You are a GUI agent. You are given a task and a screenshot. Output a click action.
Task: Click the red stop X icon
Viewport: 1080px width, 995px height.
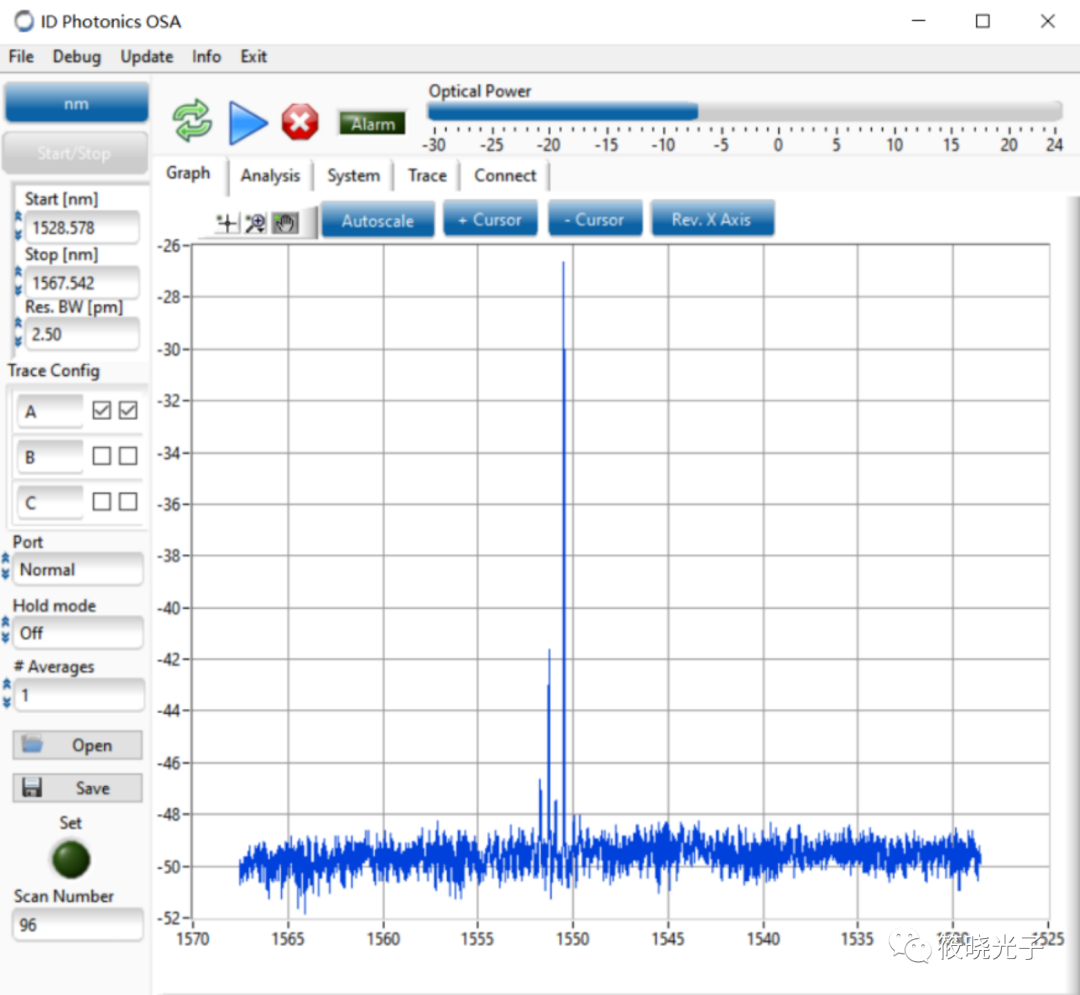point(299,123)
